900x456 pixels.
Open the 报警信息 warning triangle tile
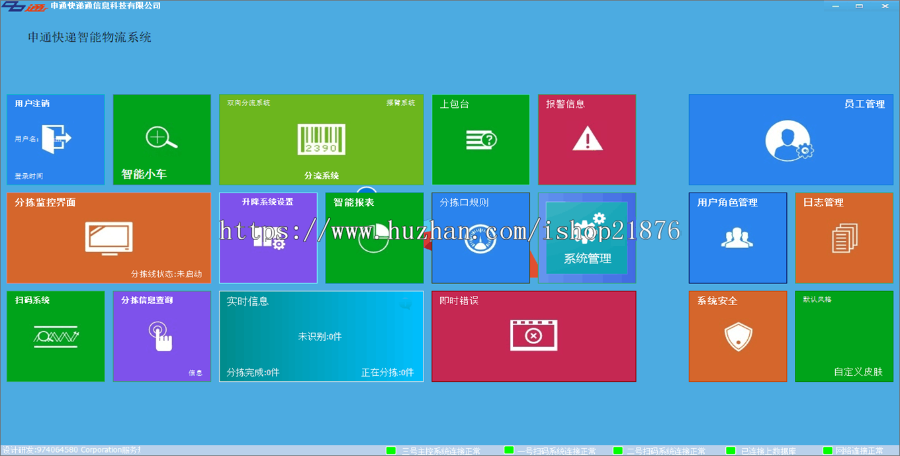587,140
